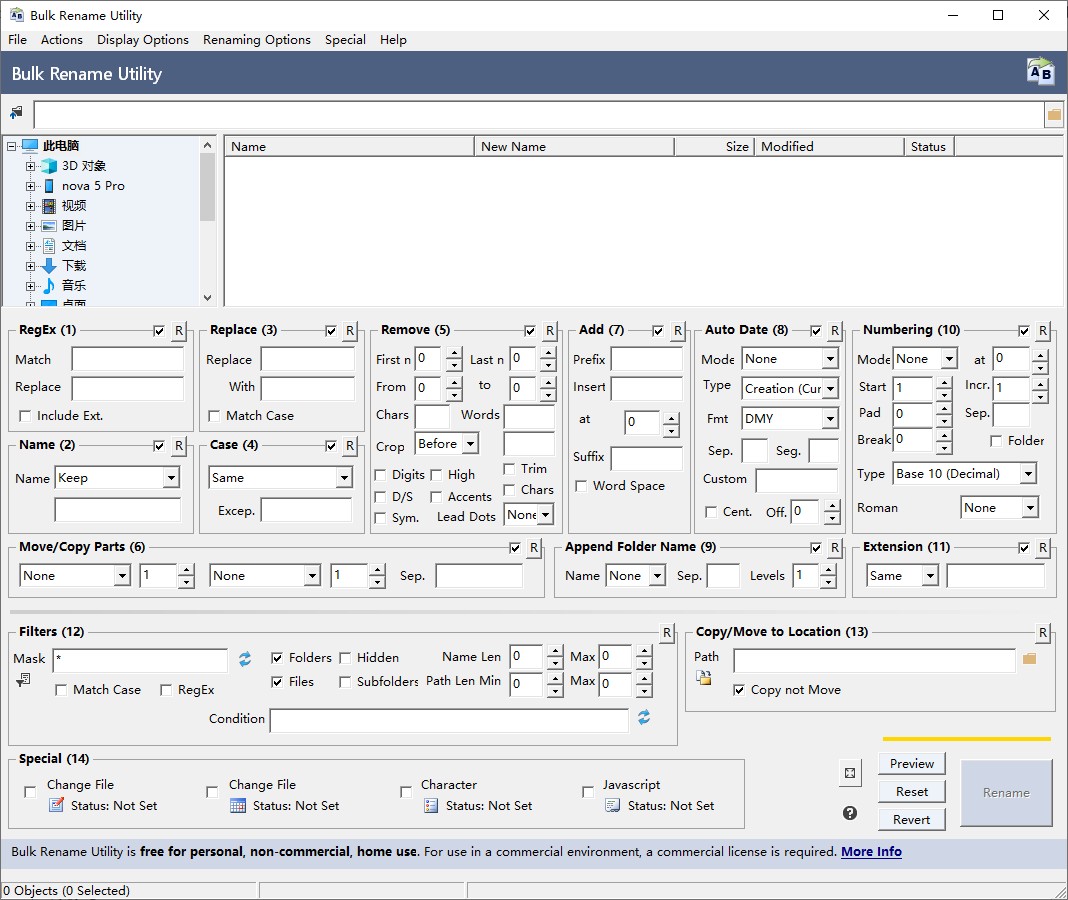Expand the nova 5 Pro tree node
Screen dimensions: 1068x900
pyautogui.click(x=30, y=186)
